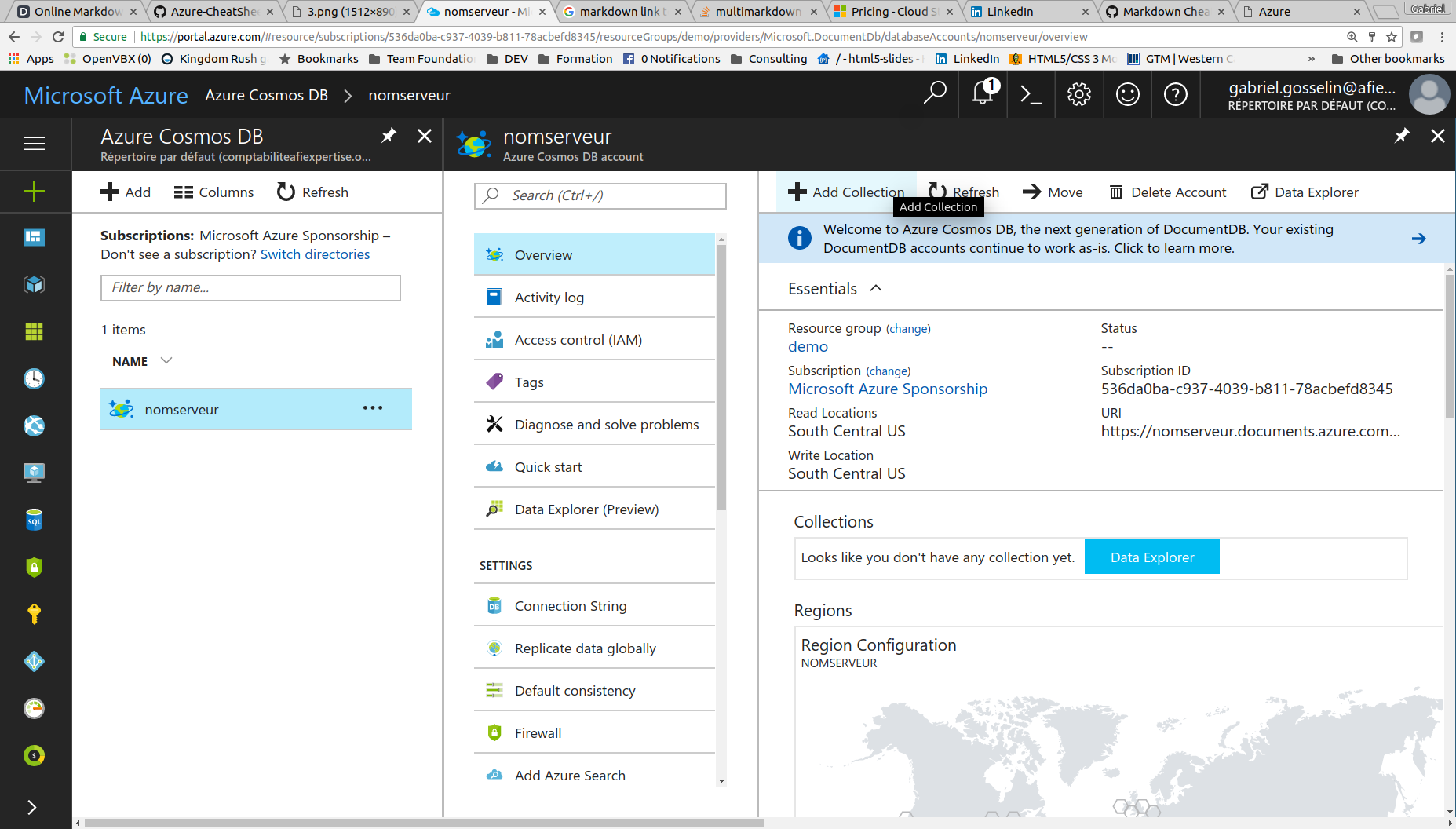
Task: Click the search magnifier in top bar
Action: (x=934, y=93)
